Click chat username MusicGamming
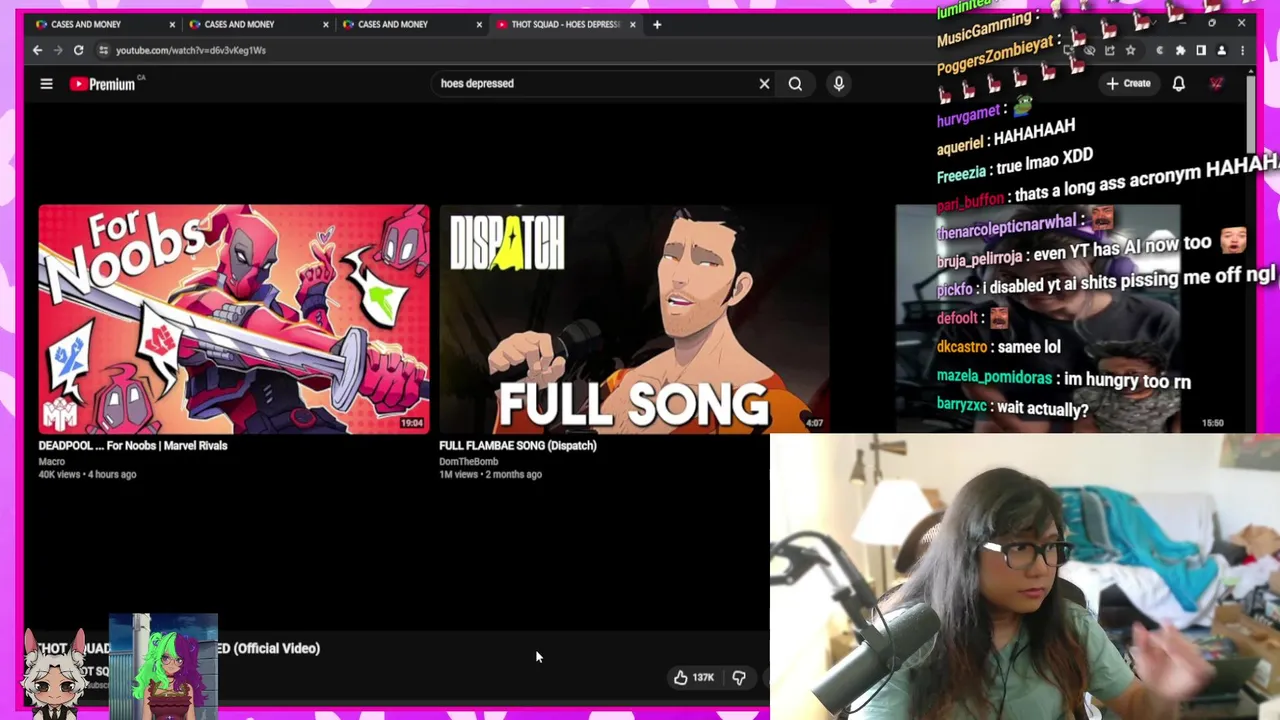1280x720 pixels. (983, 31)
